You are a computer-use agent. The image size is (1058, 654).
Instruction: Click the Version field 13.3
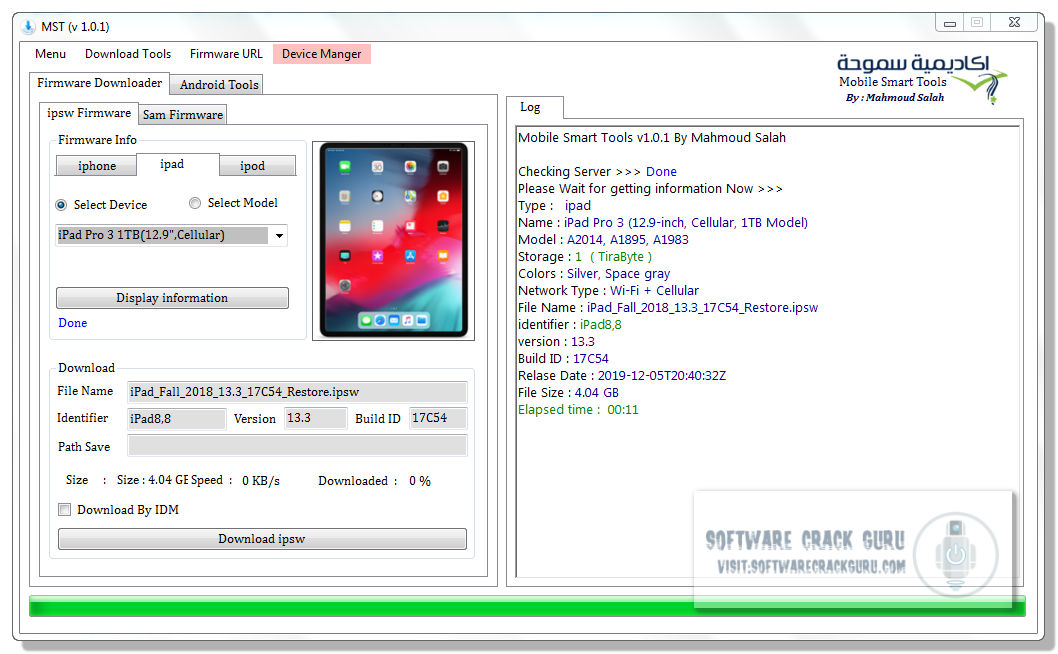[x=315, y=418]
